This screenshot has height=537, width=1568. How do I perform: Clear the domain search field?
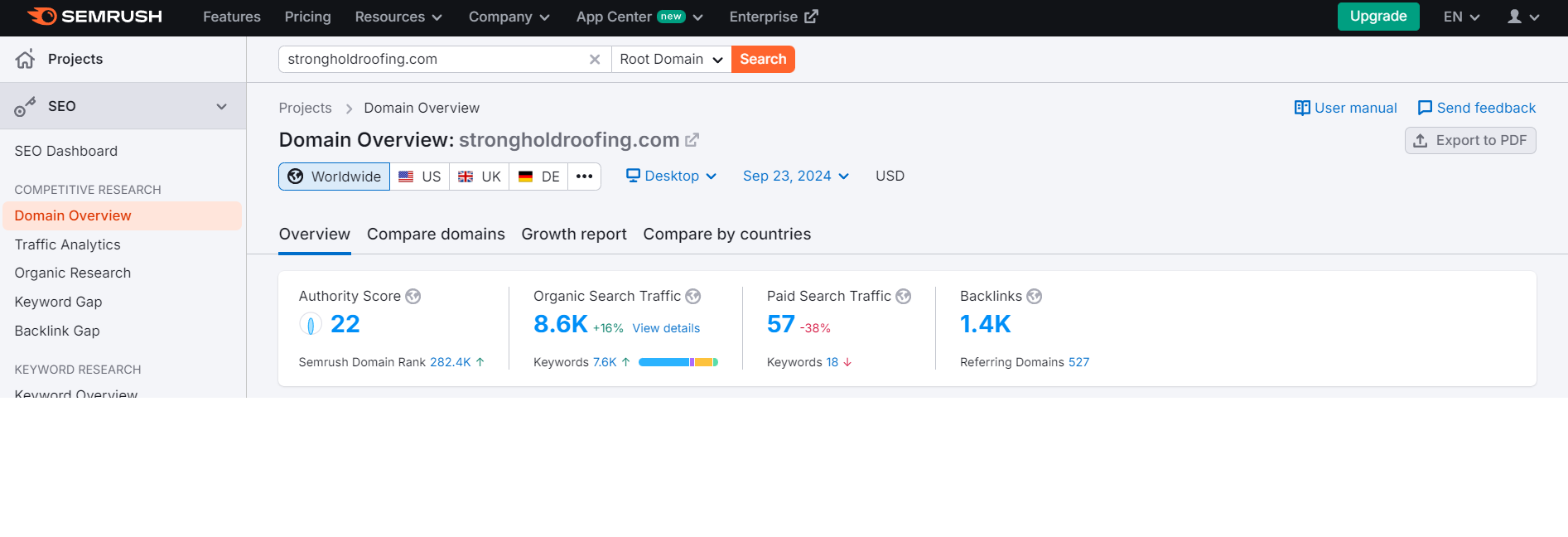point(595,59)
